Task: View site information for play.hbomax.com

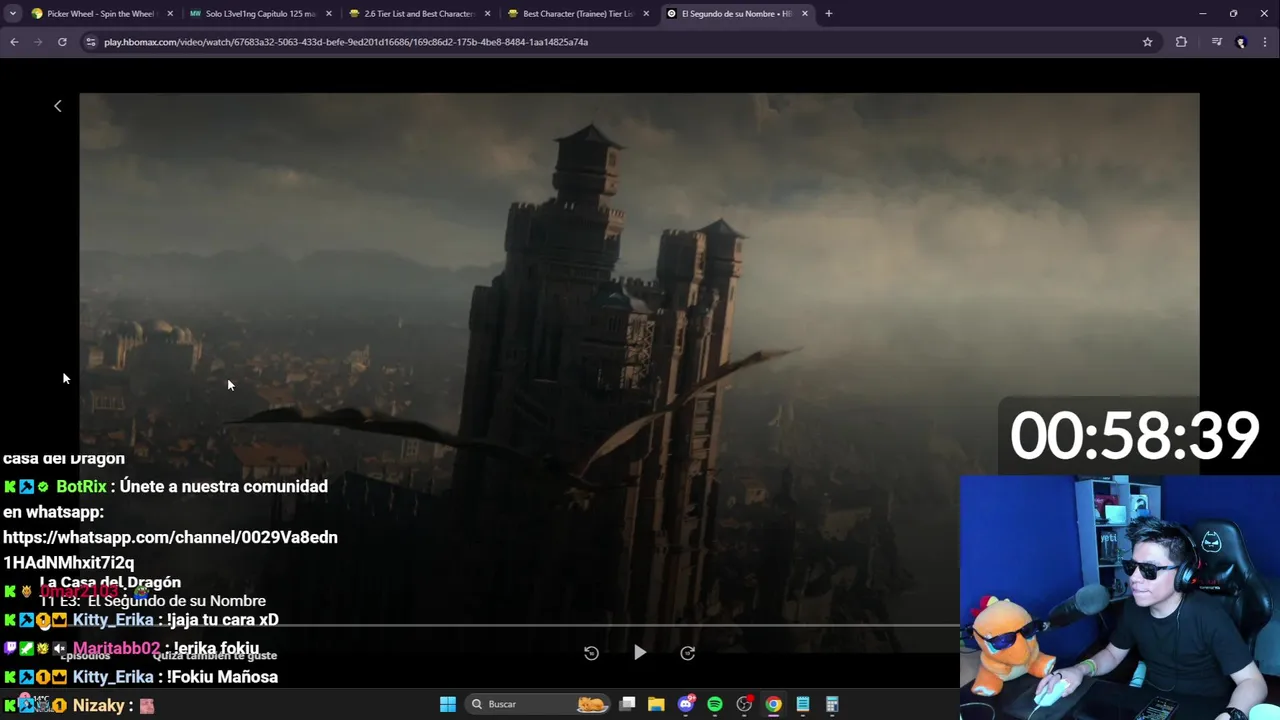Action: [91, 42]
